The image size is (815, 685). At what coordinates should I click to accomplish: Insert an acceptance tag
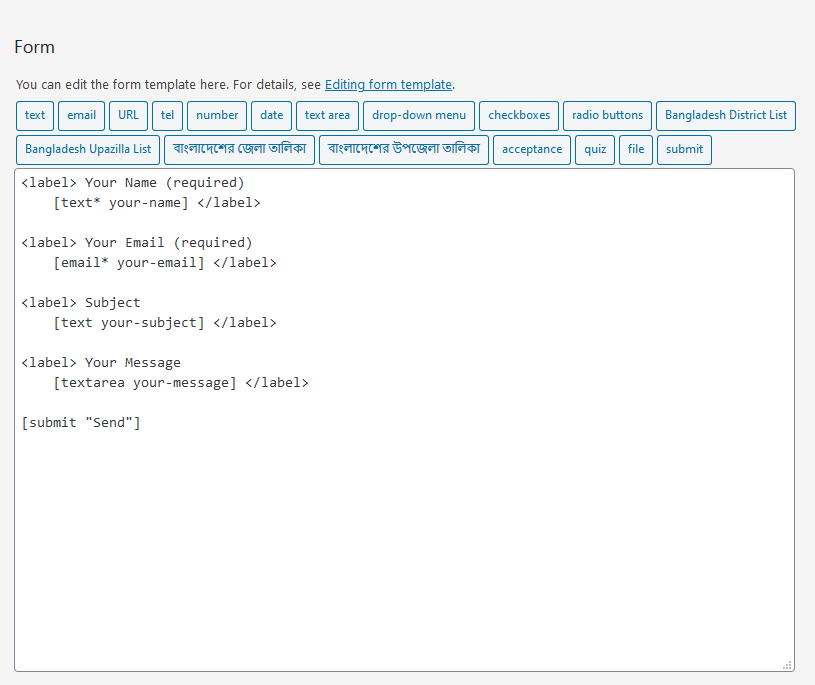click(532, 150)
